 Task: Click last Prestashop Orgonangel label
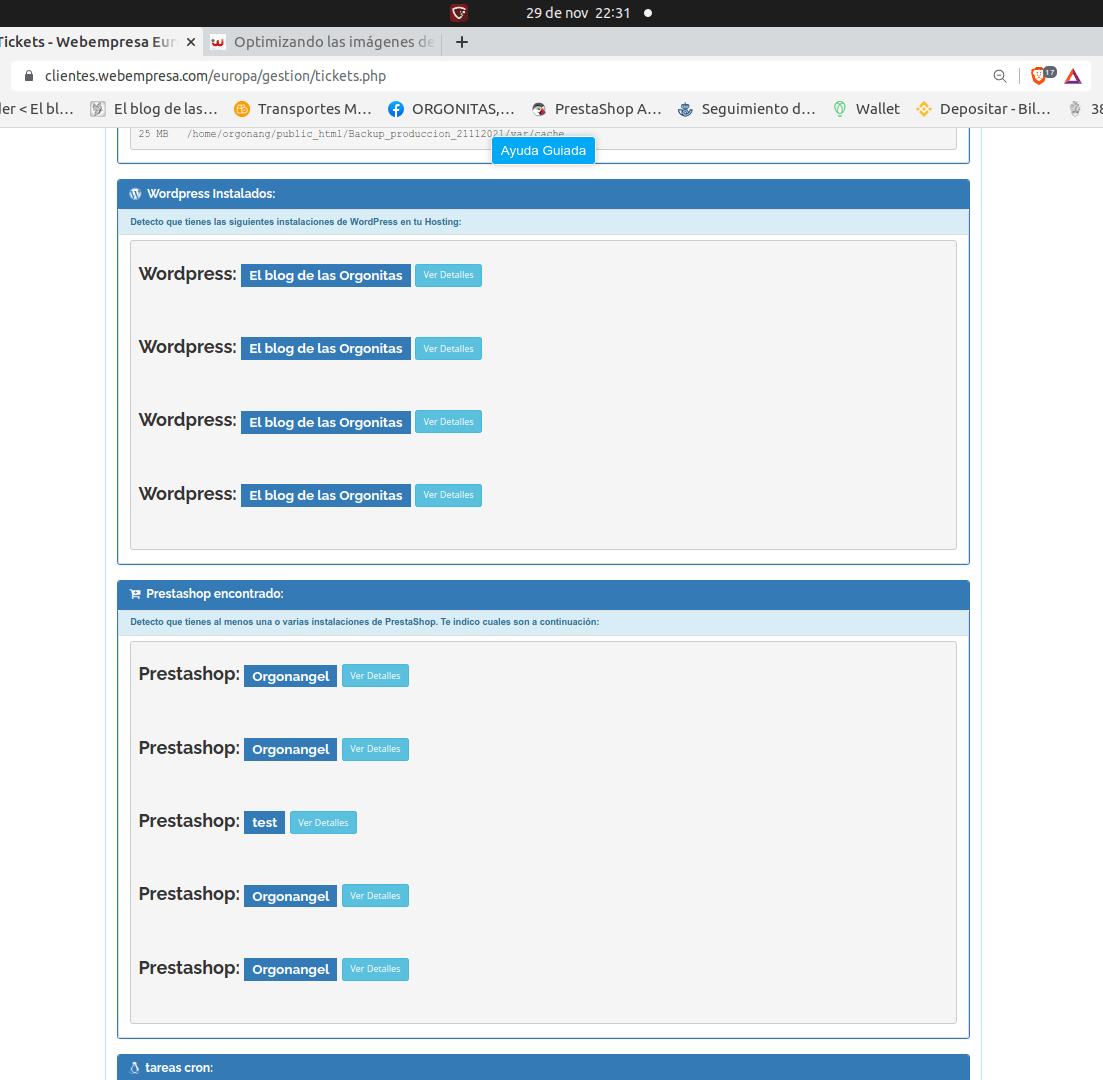coord(291,970)
